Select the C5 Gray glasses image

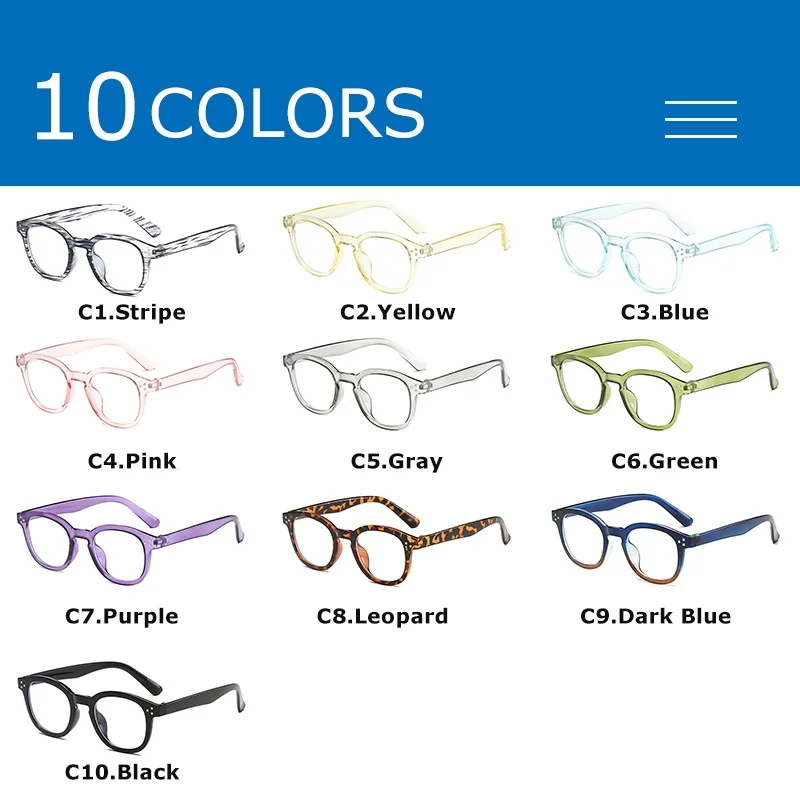click(x=395, y=384)
